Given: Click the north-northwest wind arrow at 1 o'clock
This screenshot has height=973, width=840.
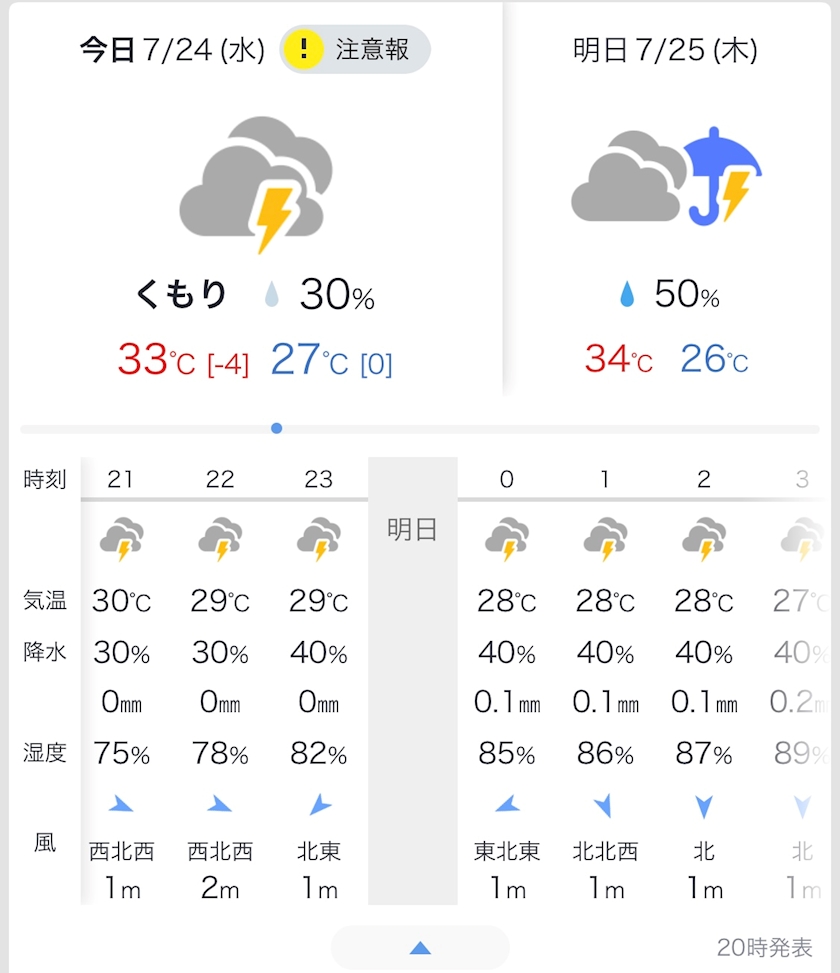Looking at the screenshot, I should (605, 803).
